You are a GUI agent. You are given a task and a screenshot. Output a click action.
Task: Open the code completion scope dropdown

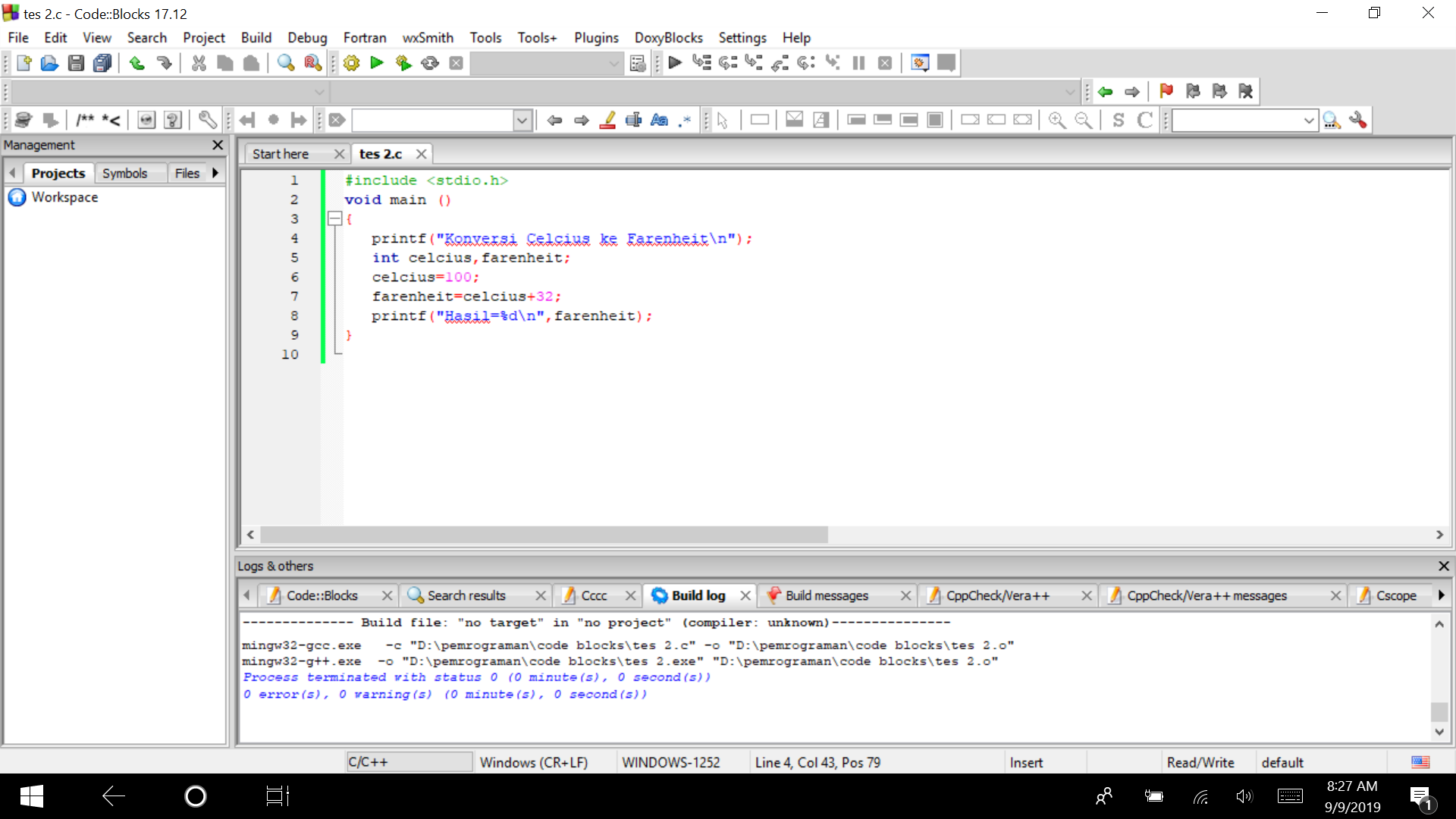tap(319, 92)
